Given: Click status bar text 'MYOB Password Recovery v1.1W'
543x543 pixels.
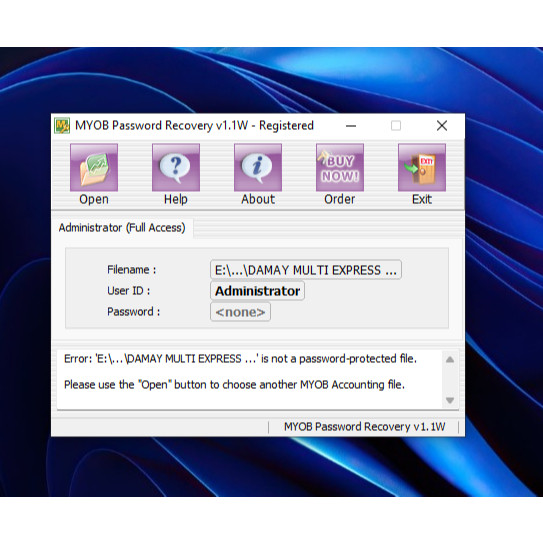Looking at the screenshot, I should 364,427.
